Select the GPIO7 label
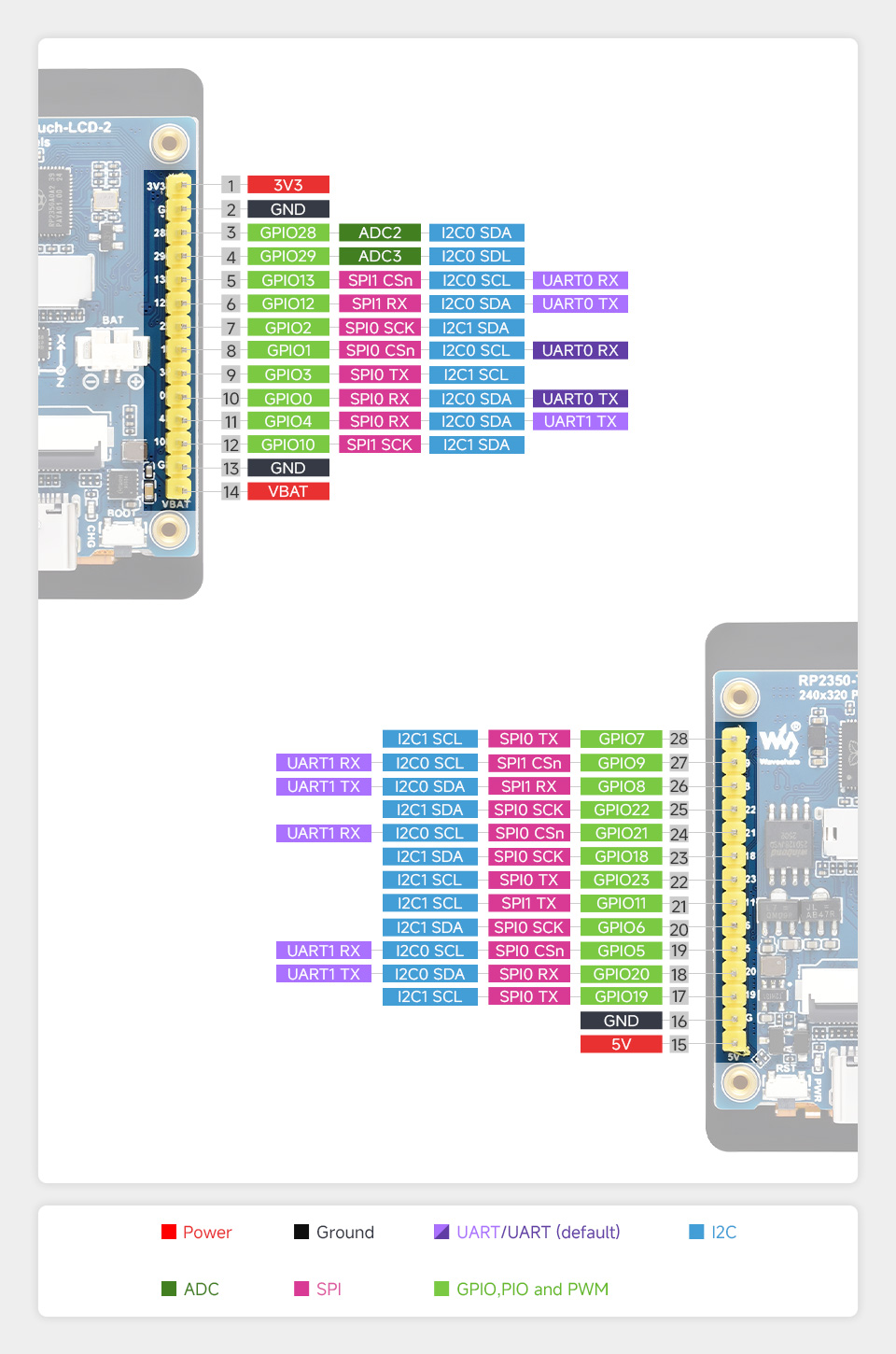Viewport: 896px width, 1354px height. pos(622,739)
